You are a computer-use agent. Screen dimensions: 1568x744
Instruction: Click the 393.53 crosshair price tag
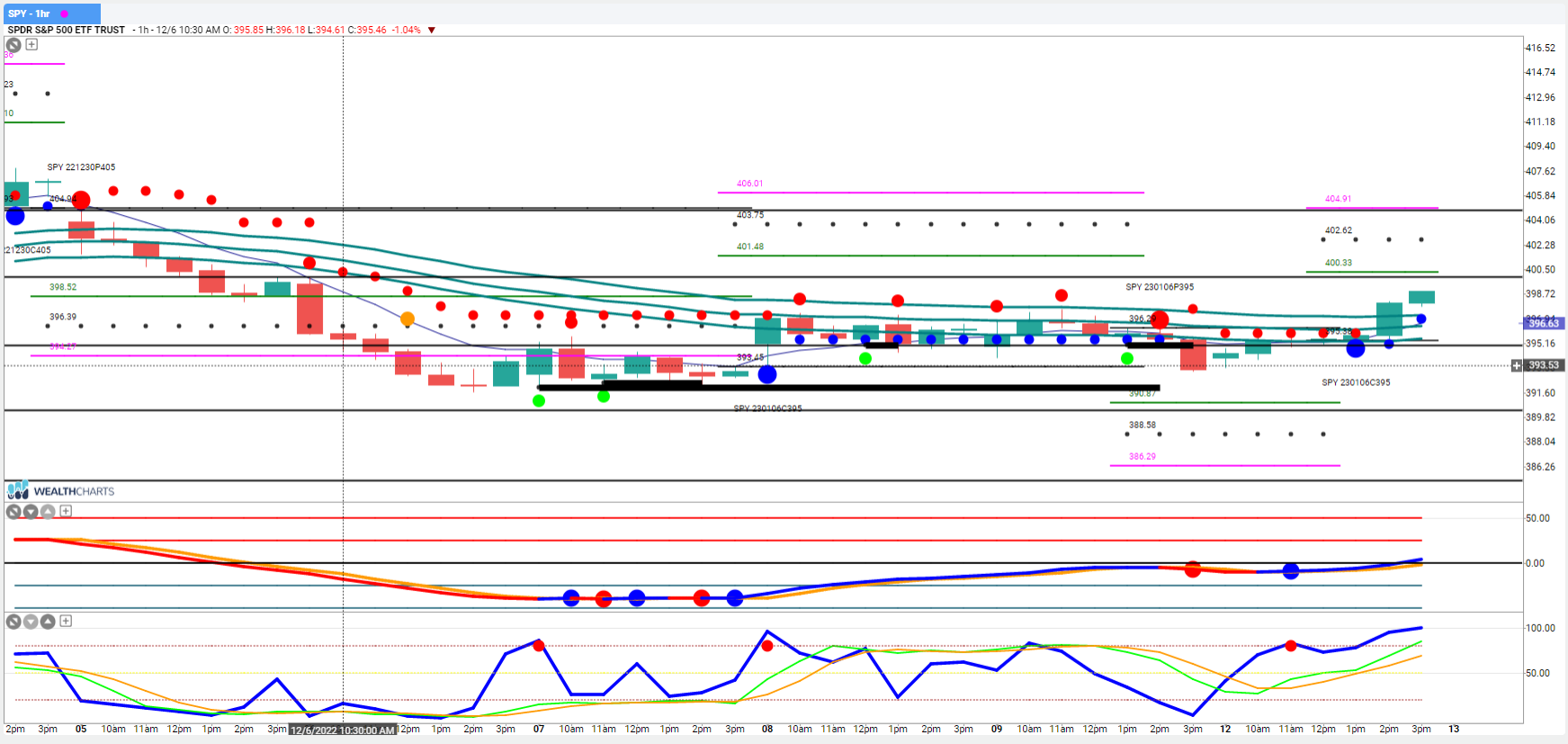1544,365
